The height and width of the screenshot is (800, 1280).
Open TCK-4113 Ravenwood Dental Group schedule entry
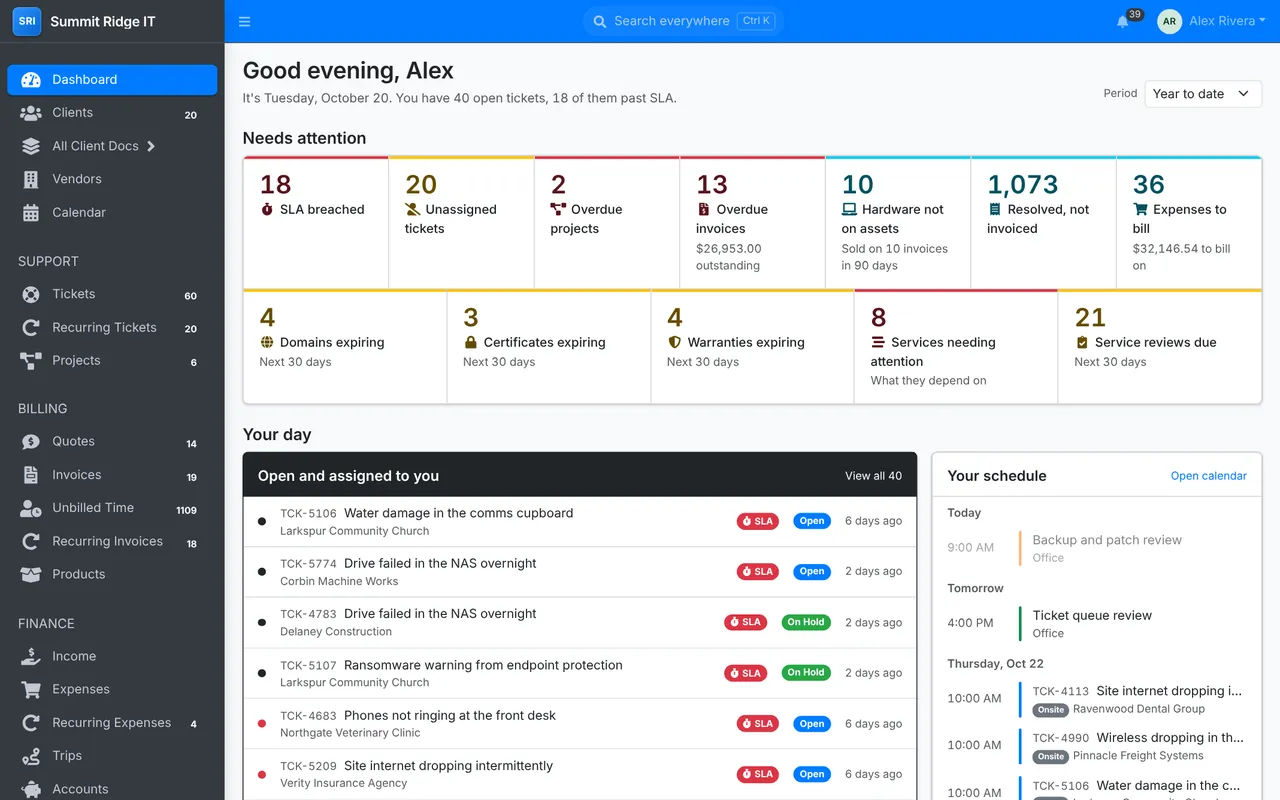[1097, 699]
